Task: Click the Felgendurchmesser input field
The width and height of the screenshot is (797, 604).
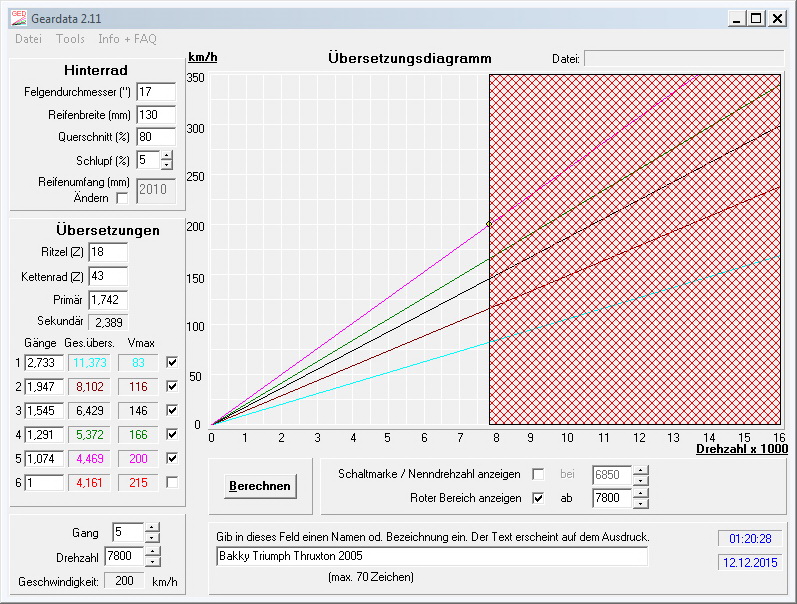Action: [155, 92]
